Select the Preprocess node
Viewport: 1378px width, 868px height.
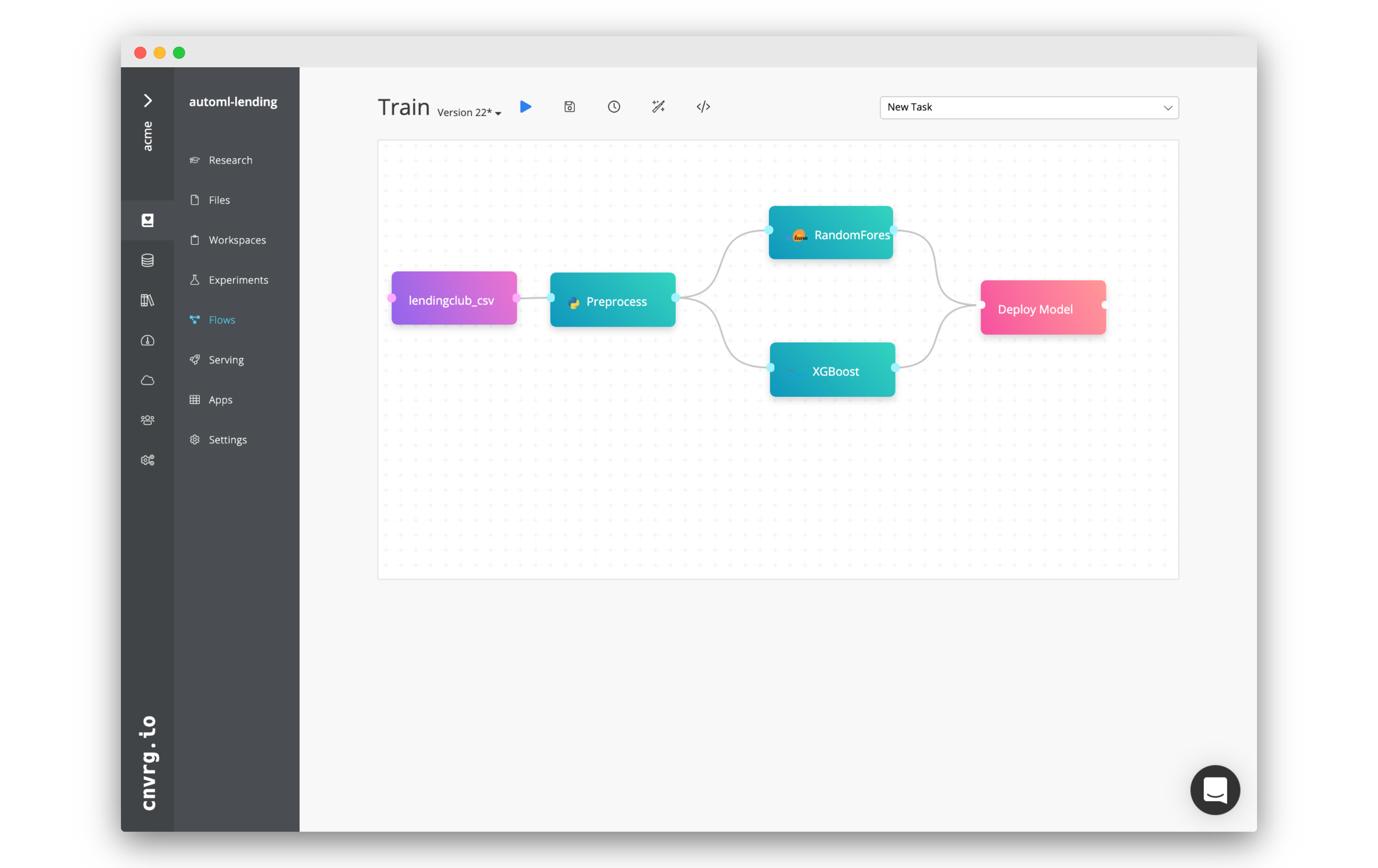613,300
